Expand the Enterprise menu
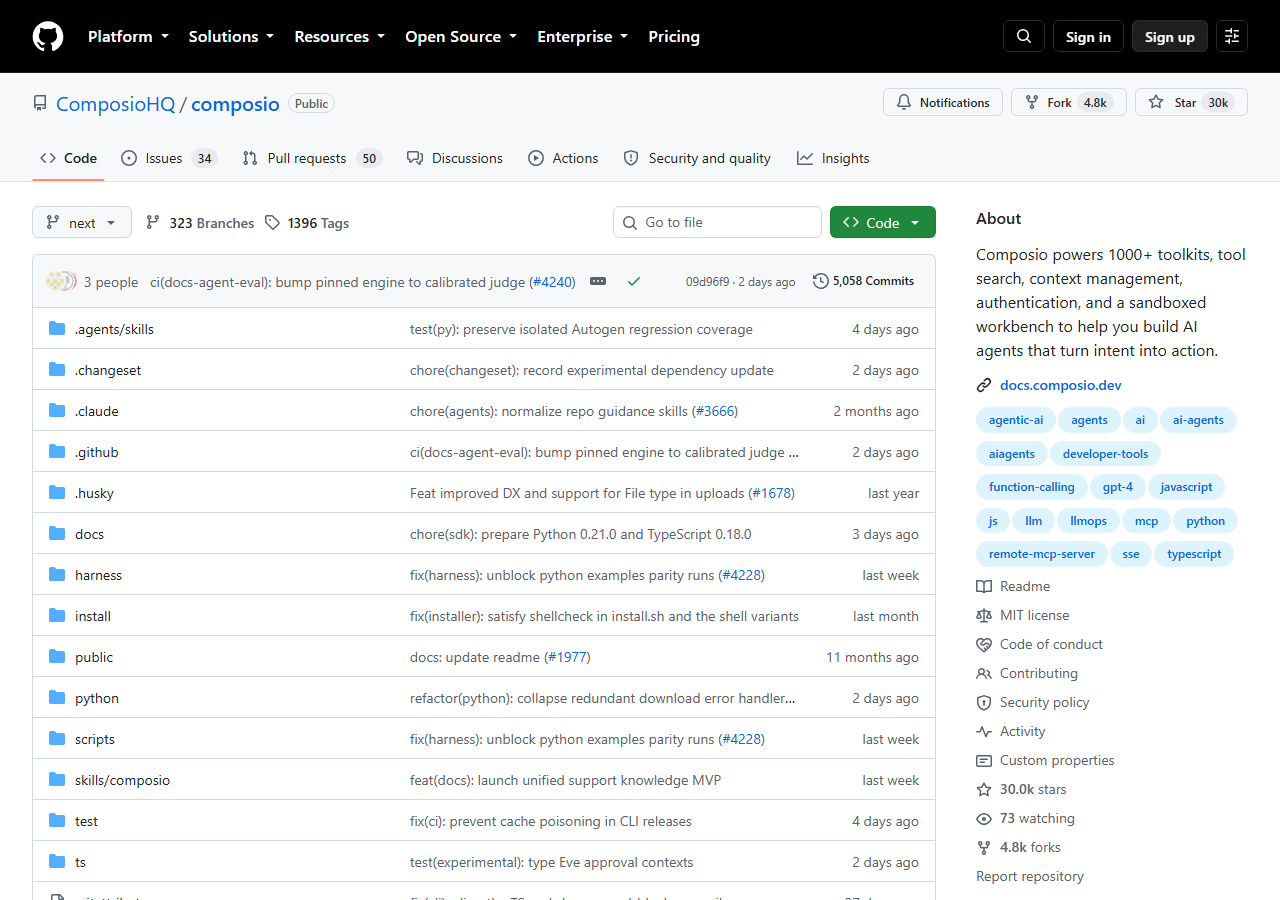 pos(582,36)
